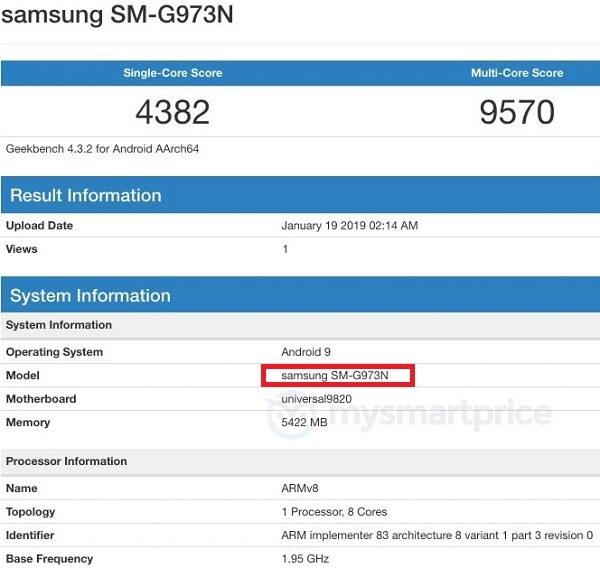This screenshot has width=600, height=568.
Task: Click the Memory label
Action: (28, 423)
